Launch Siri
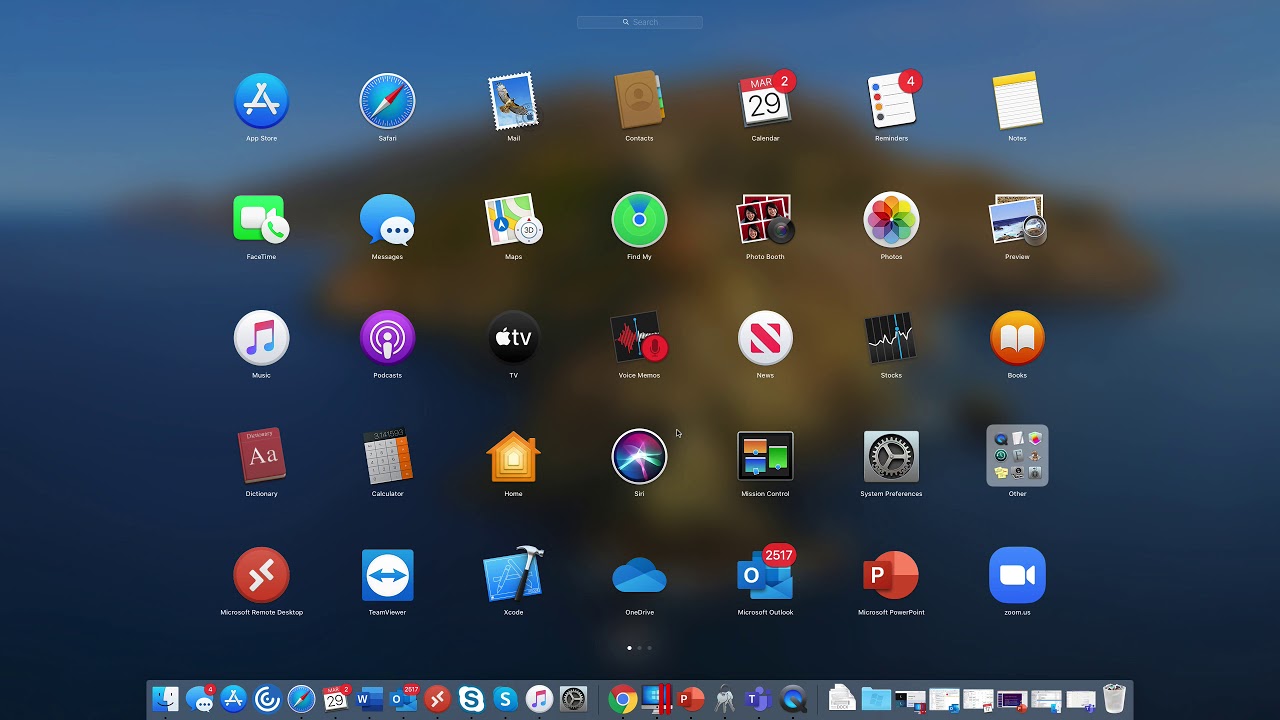This screenshot has height=720, width=1280. [x=639, y=456]
